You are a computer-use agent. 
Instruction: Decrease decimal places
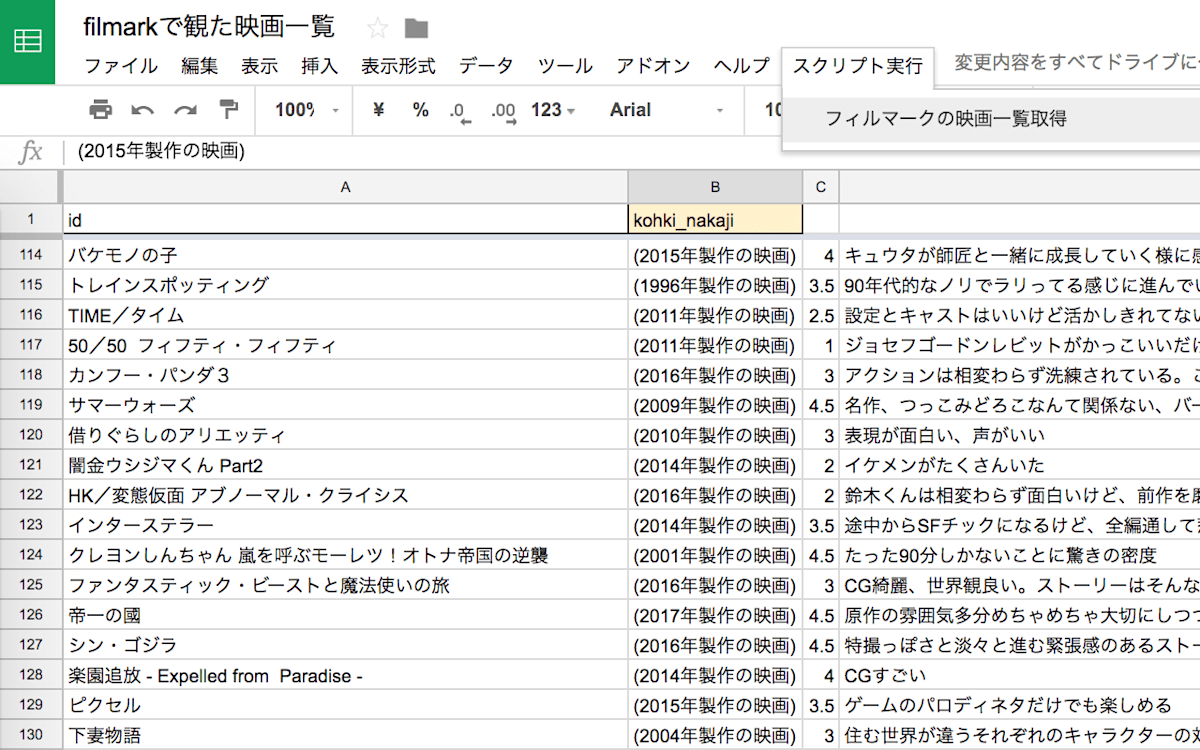click(460, 111)
